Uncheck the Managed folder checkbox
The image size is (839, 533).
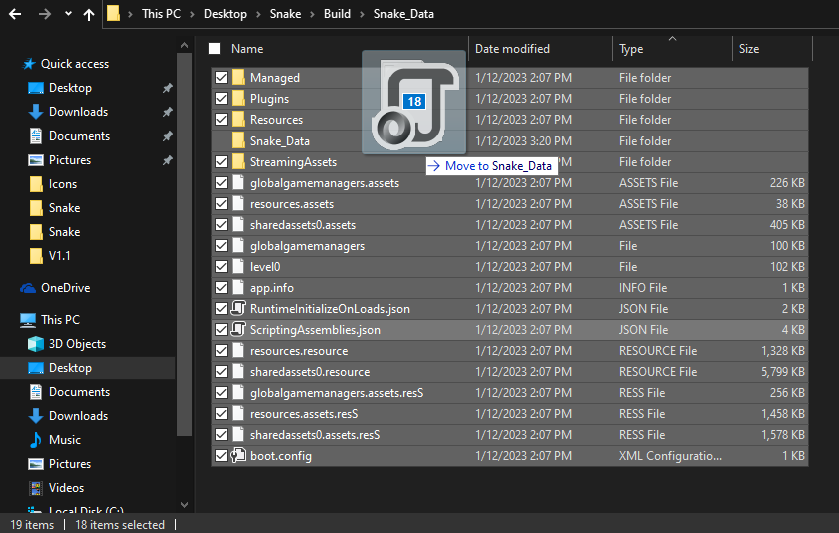click(x=222, y=78)
